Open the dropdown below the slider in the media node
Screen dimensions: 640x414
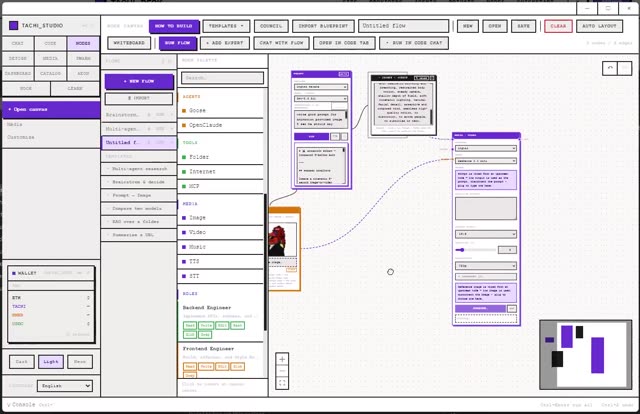pos(486,266)
